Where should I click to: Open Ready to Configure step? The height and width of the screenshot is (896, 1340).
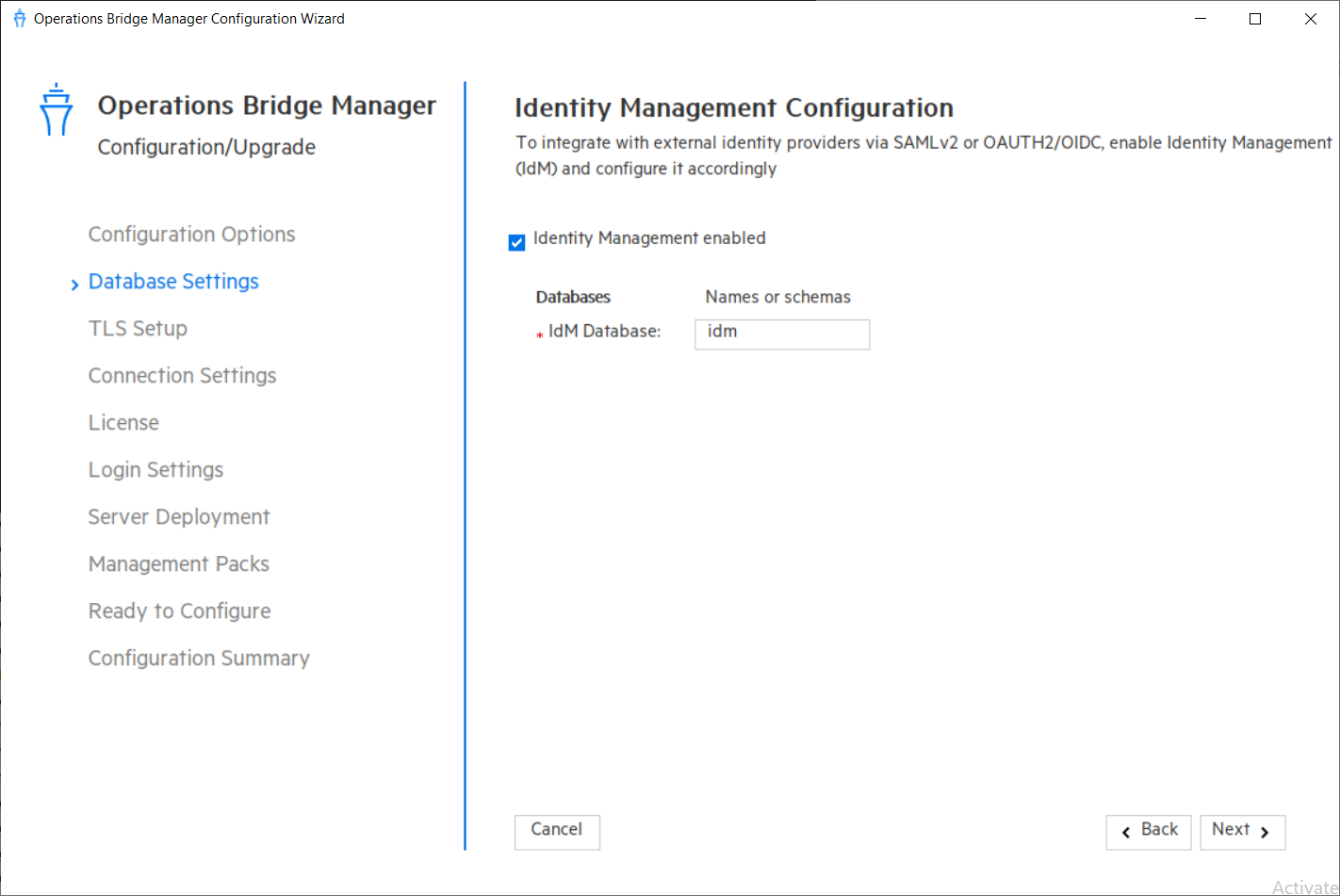179,611
